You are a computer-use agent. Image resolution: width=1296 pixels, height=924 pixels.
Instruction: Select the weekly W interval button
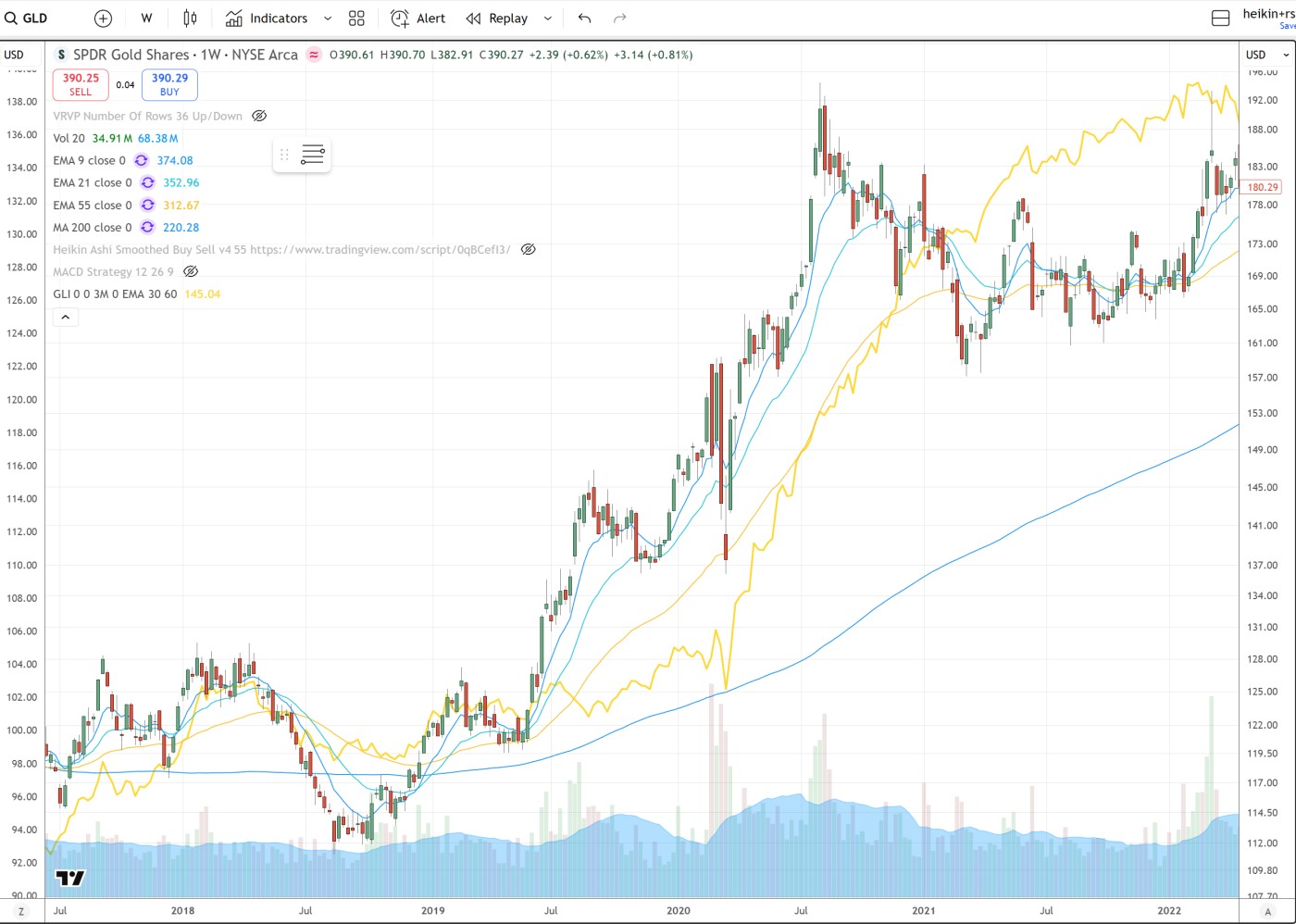(146, 19)
